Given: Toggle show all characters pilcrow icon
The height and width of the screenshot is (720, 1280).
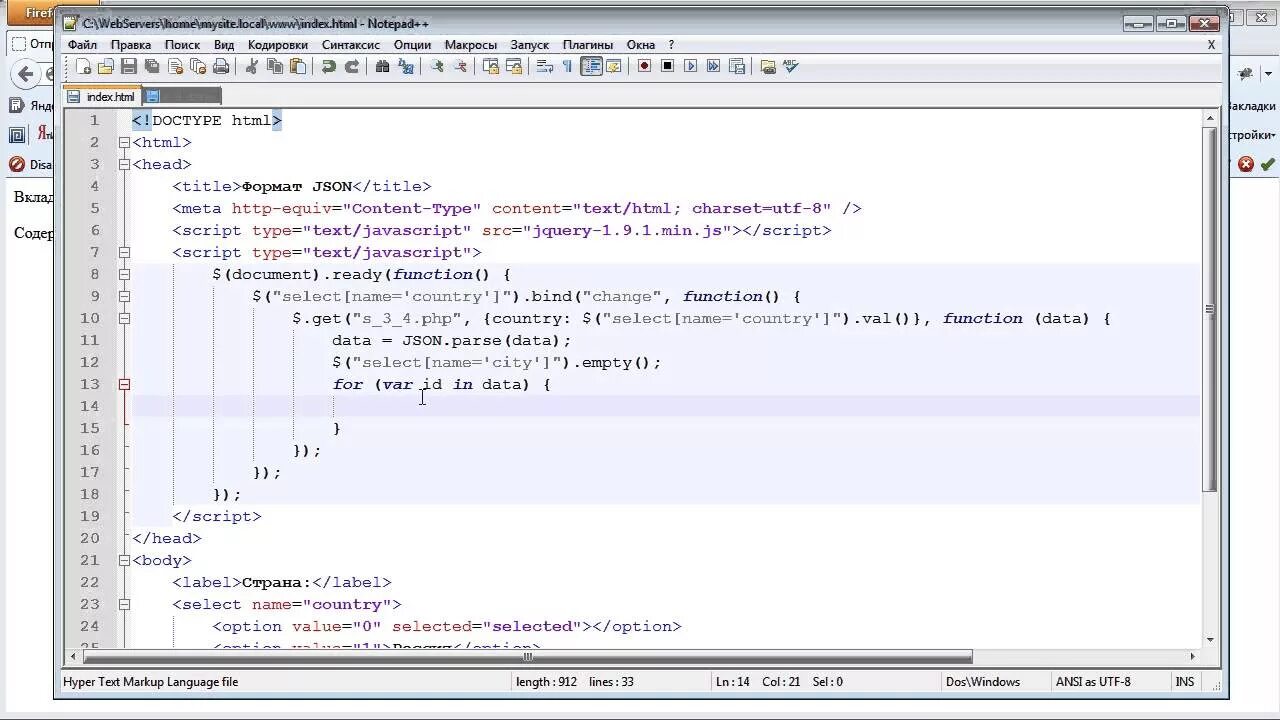Looking at the screenshot, I should click(568, 67).
